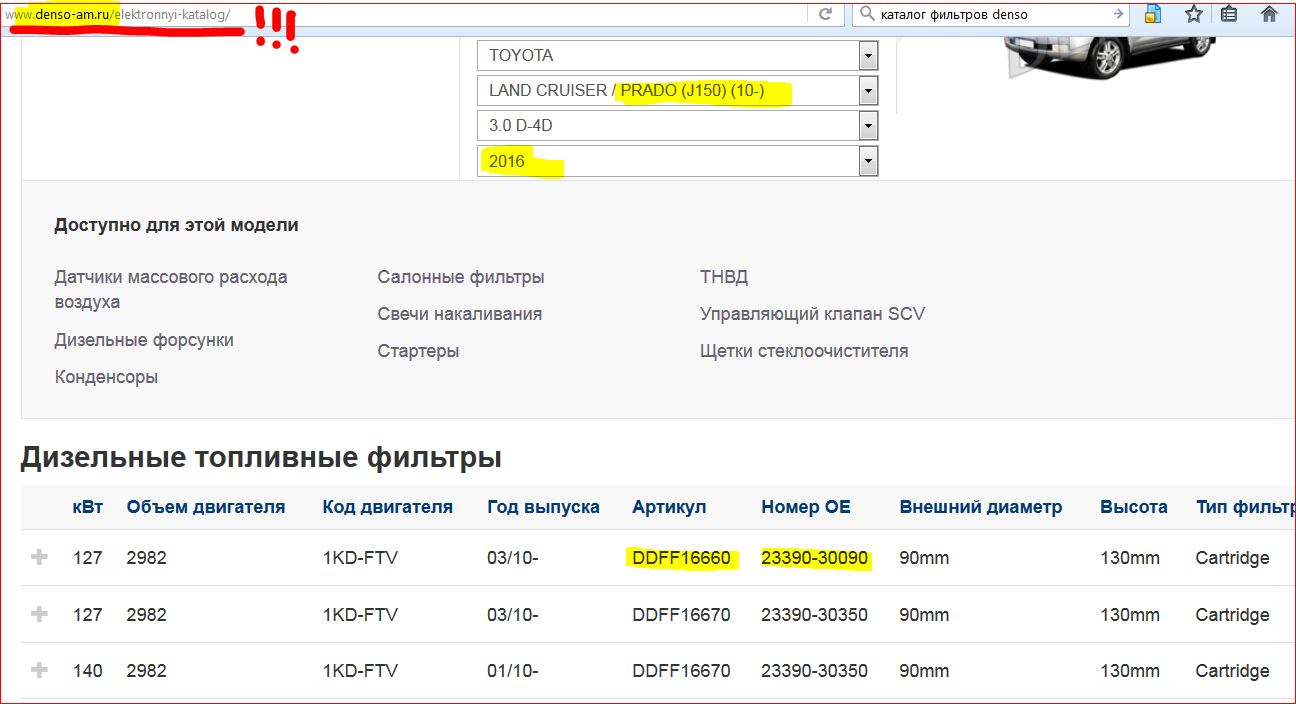The width and height of the screenshot is (1296, 704).
Task: Open the Управляющий клапан SCV link
Action: pos(812,314)
